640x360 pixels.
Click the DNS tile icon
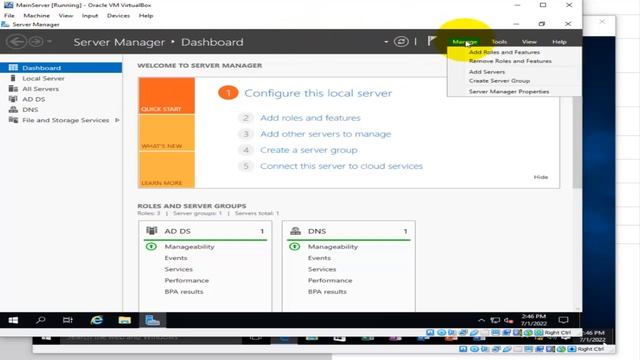[295, 231]
